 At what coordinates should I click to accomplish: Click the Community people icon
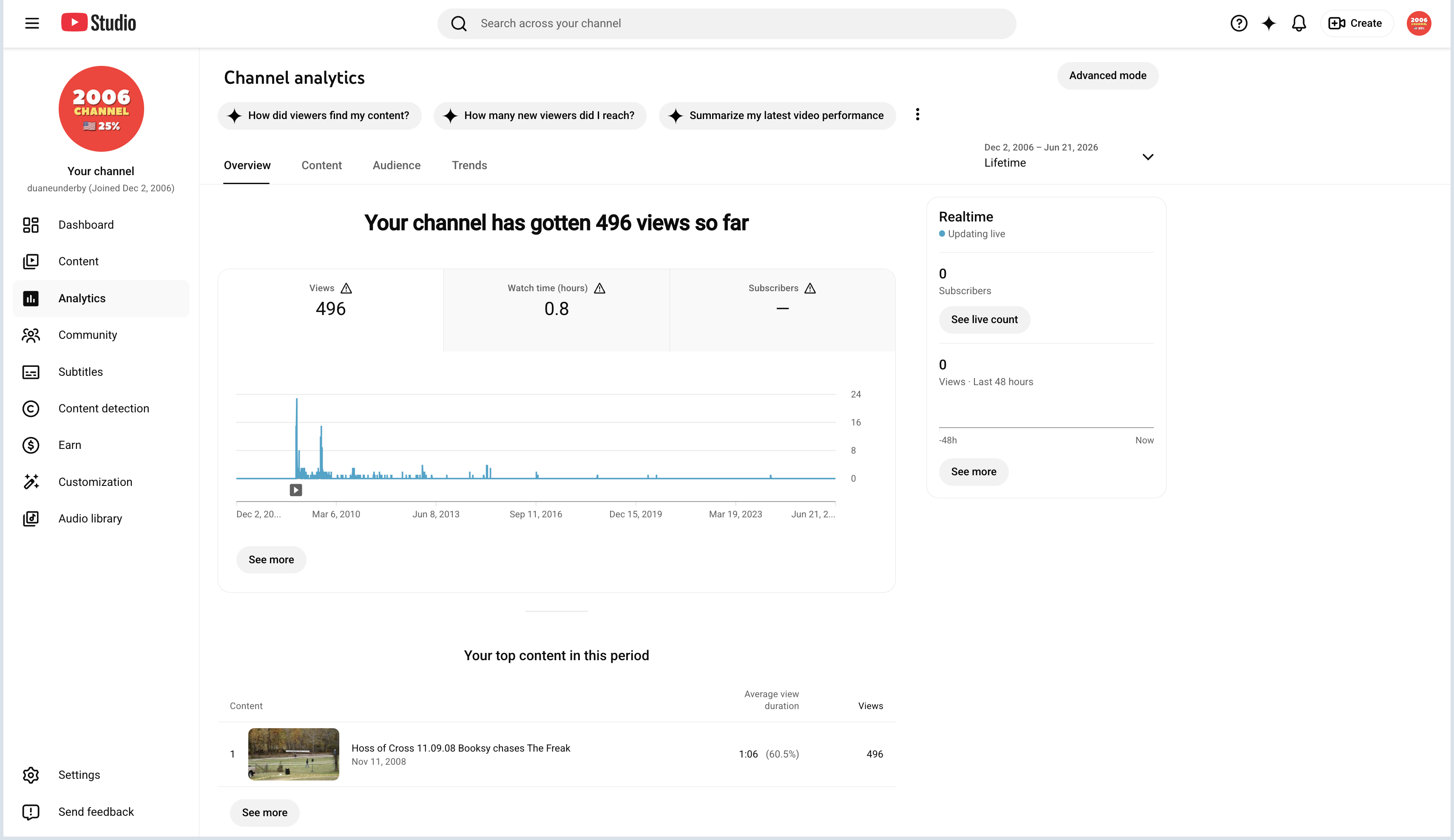coord(31,335)
